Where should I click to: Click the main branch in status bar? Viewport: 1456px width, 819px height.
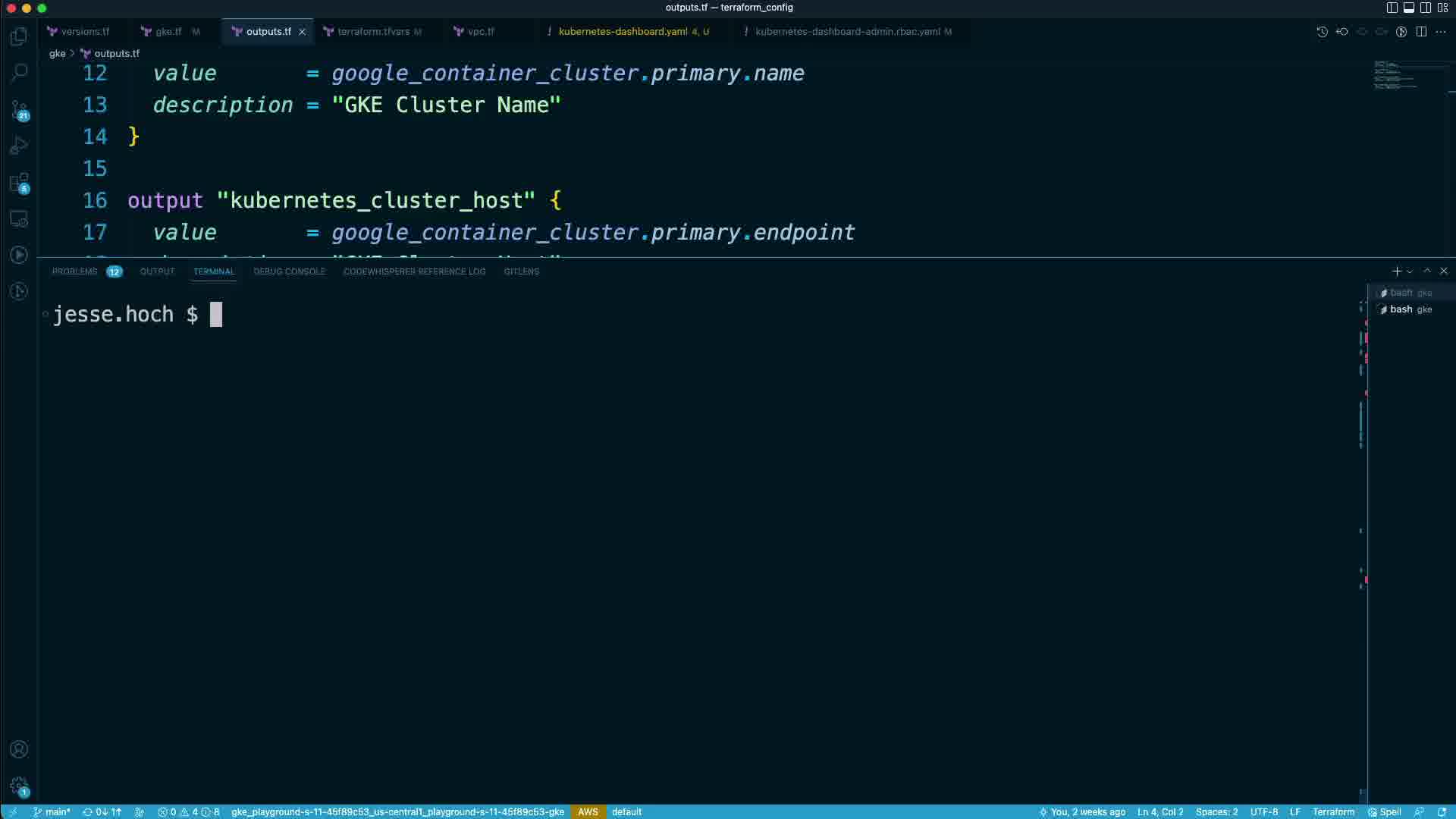pyautogui.click(x=52, y=811)
